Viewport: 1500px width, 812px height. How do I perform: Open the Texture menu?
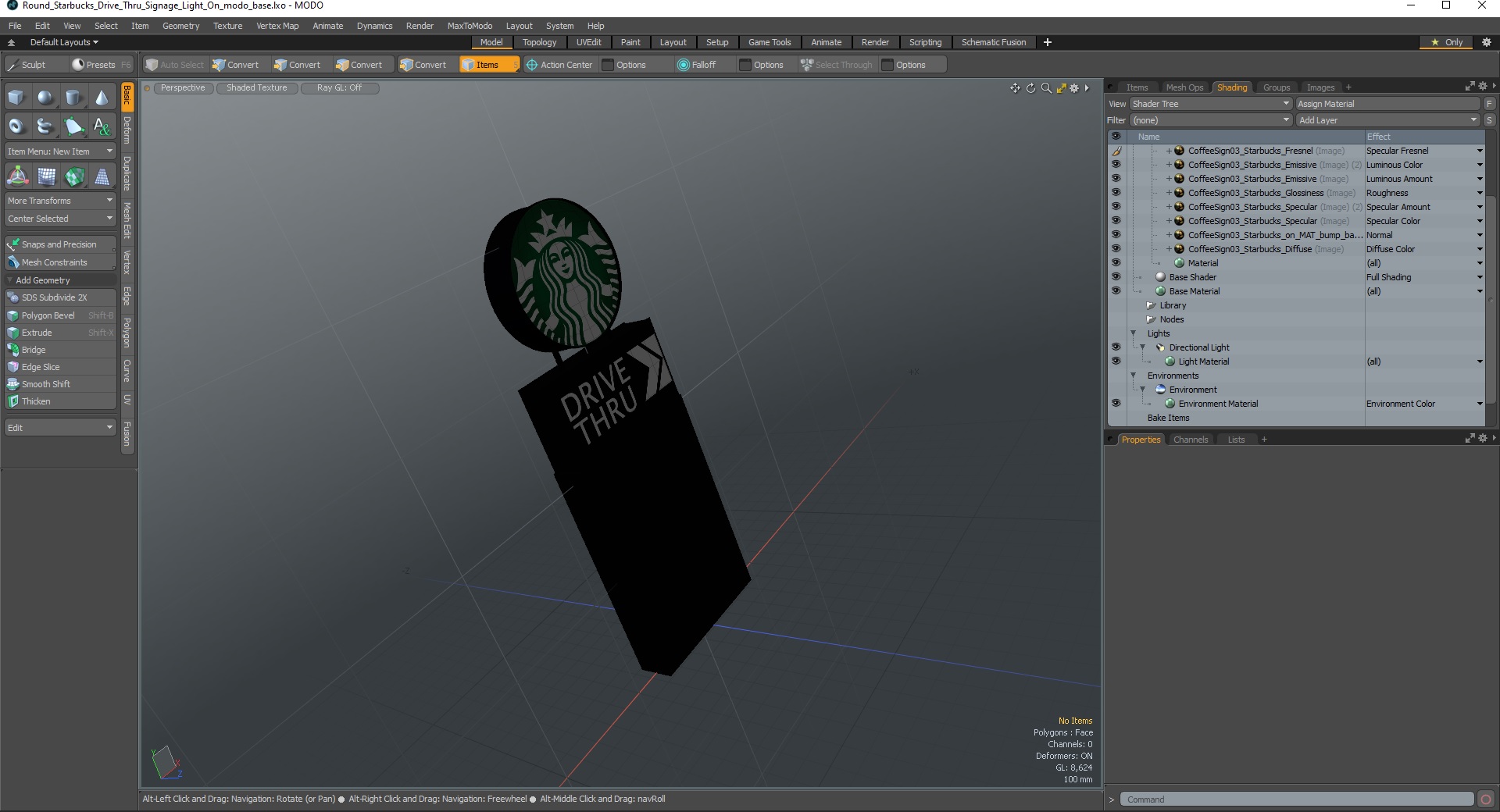pos(227,26)
